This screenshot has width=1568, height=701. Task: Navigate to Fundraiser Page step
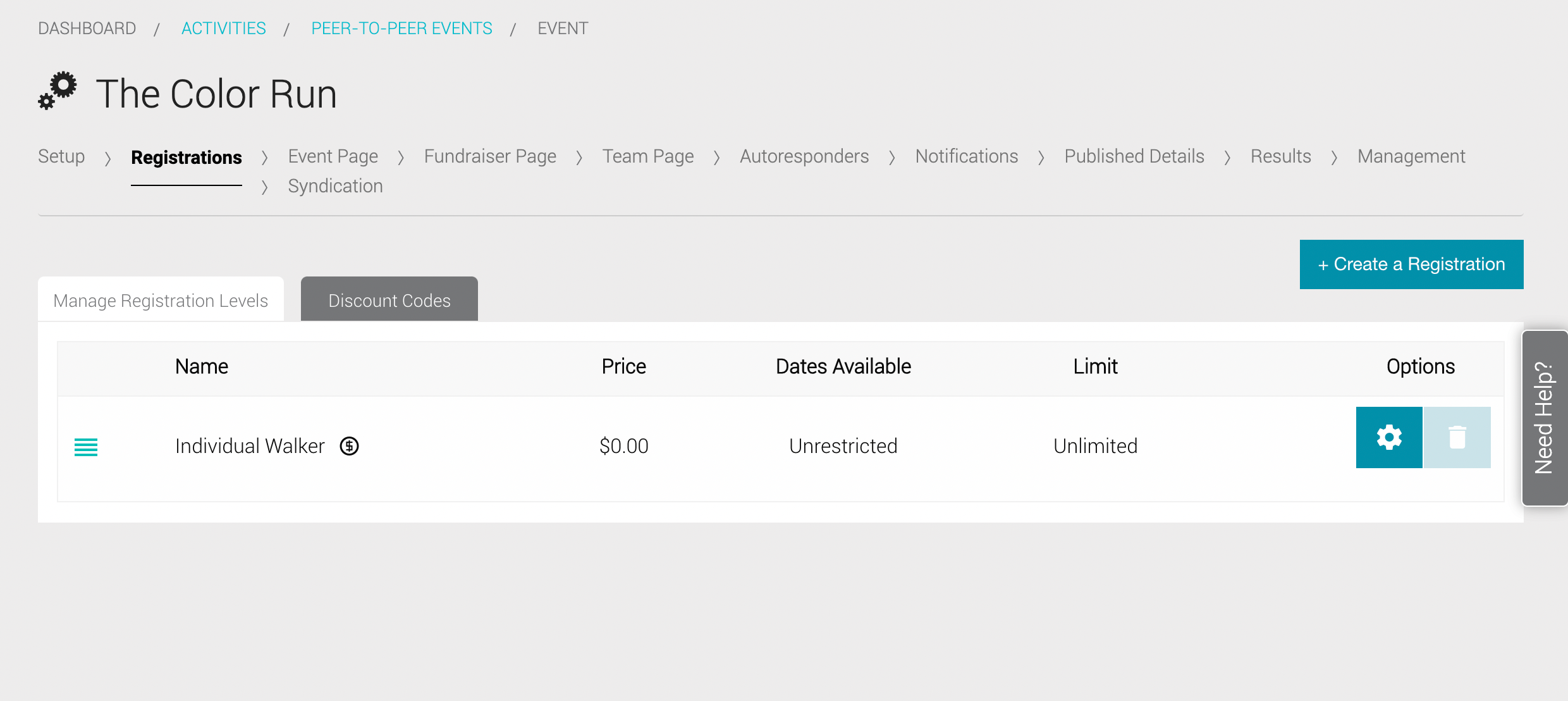pos(490,156)
